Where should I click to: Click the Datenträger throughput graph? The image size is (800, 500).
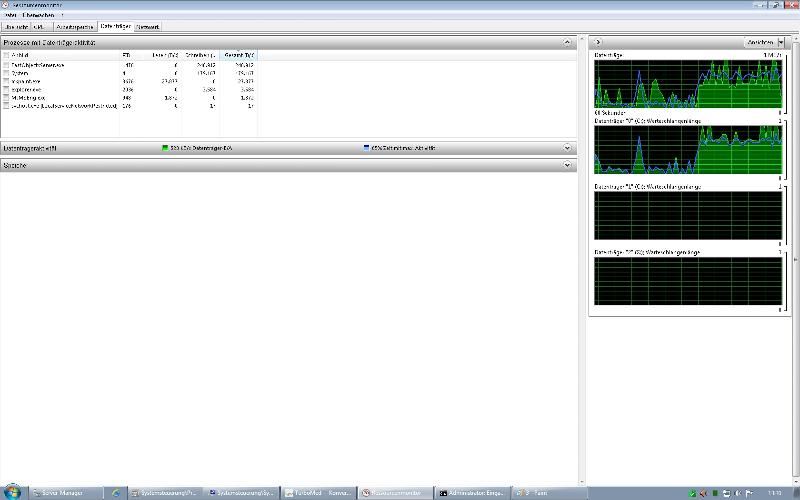pyautogui.click(x=688, y=84)
